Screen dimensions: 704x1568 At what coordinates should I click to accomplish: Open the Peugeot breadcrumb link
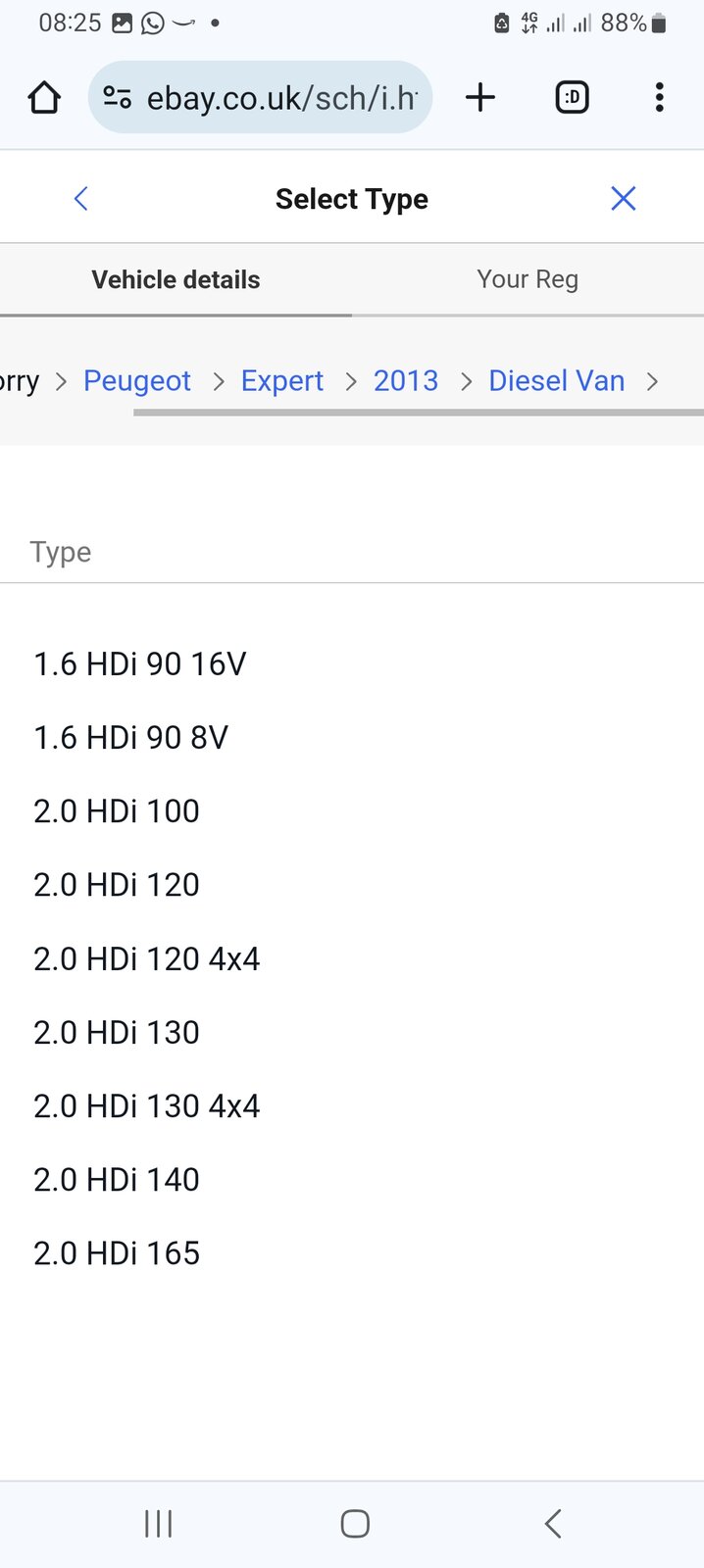coord(137,381)
